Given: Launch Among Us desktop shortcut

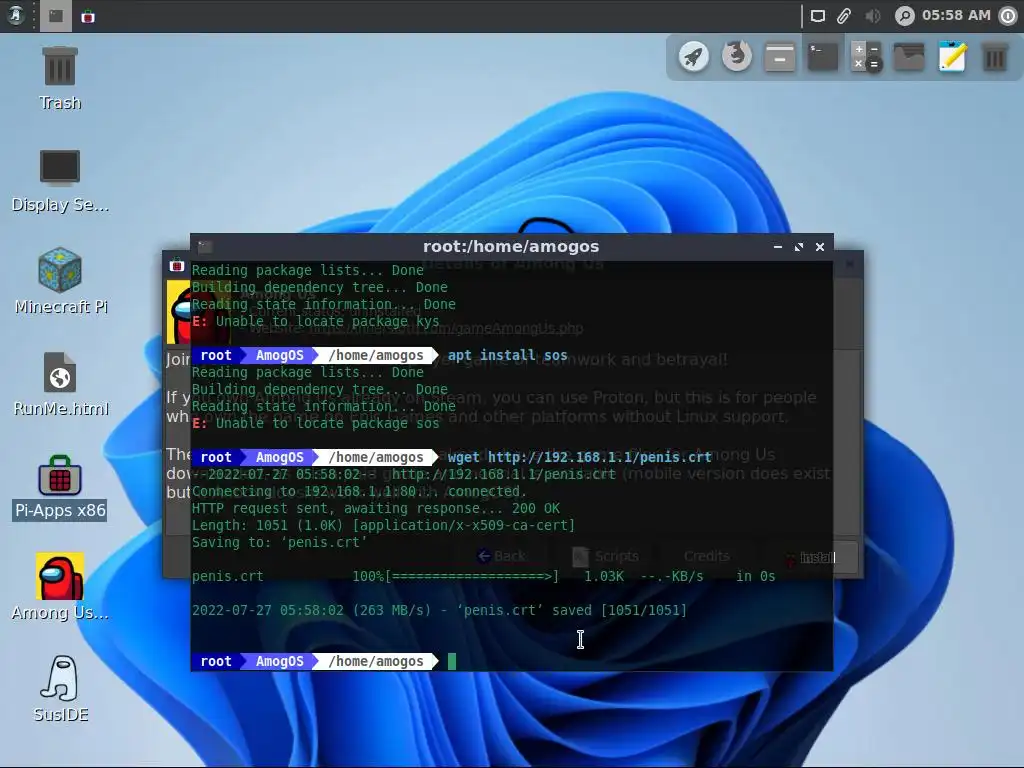Looking at the screenshot, I should [59, 588].
